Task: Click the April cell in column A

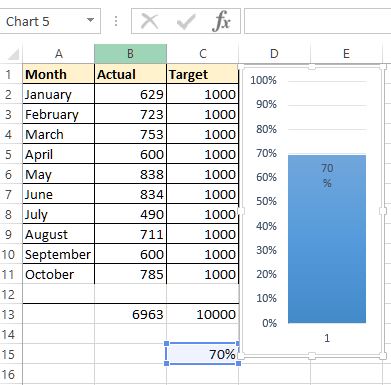Action: point(59,154)
